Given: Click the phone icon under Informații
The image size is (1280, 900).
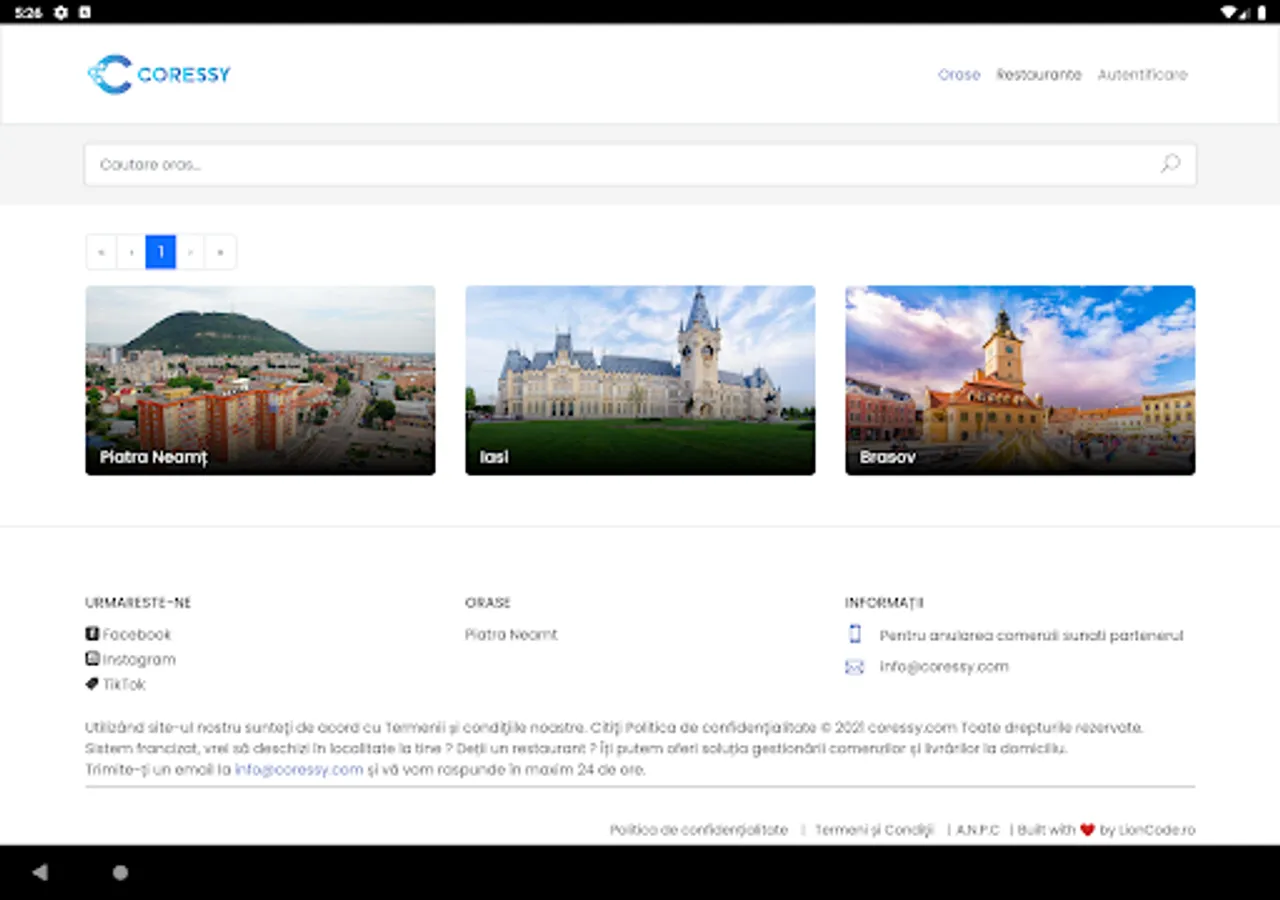Looking at the screenshot, I should point(854,634).
